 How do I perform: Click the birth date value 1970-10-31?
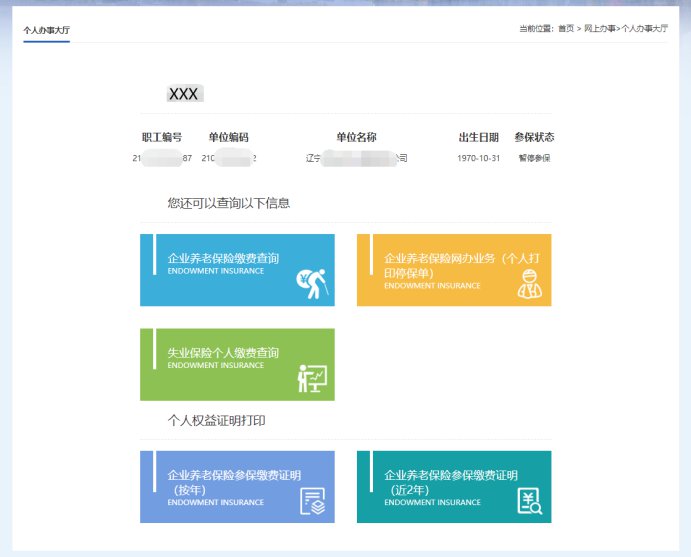tap(478, 158)
